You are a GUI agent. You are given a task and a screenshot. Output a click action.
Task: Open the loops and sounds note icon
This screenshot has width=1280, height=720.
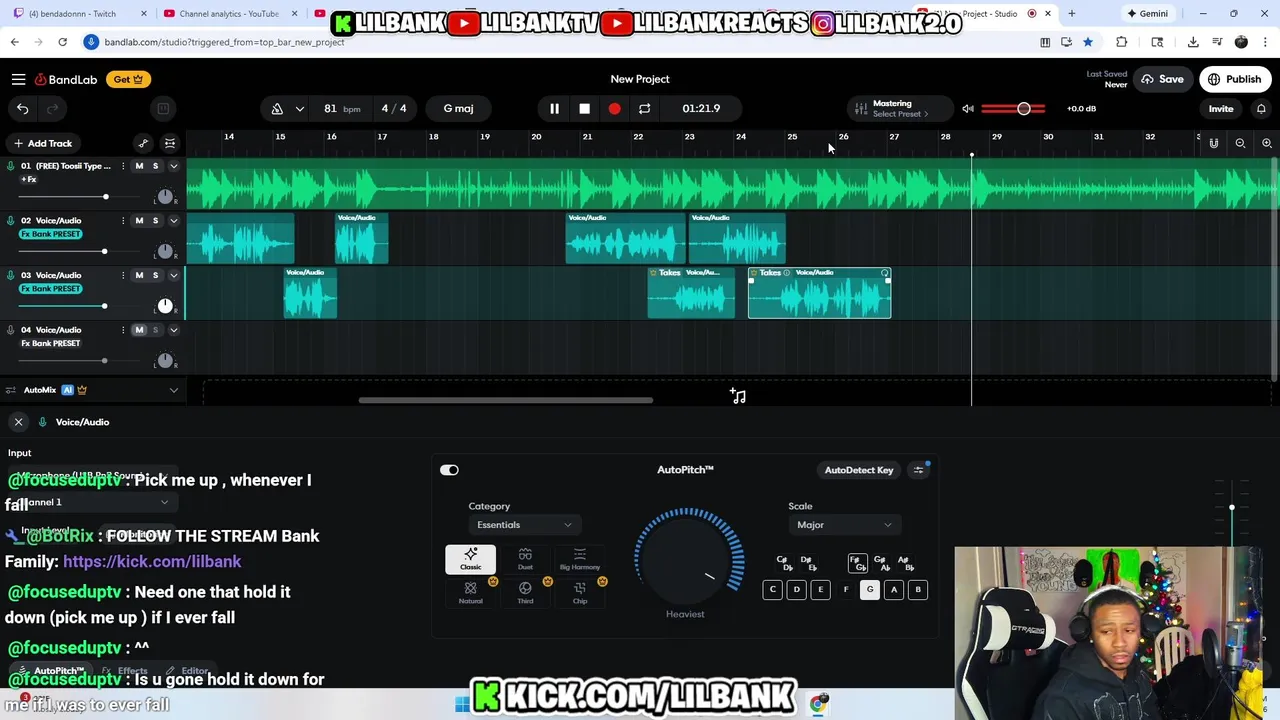pyautogui.click(x=738, y=396)
